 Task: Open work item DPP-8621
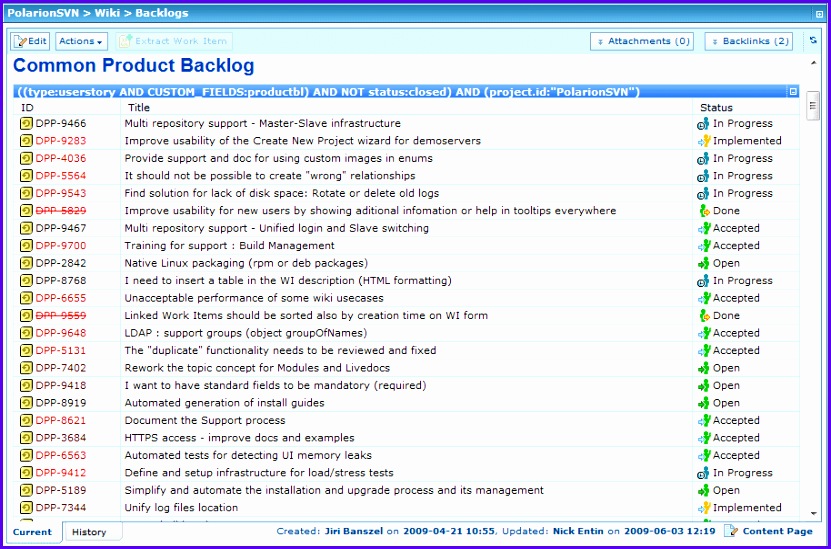point(61,421)
